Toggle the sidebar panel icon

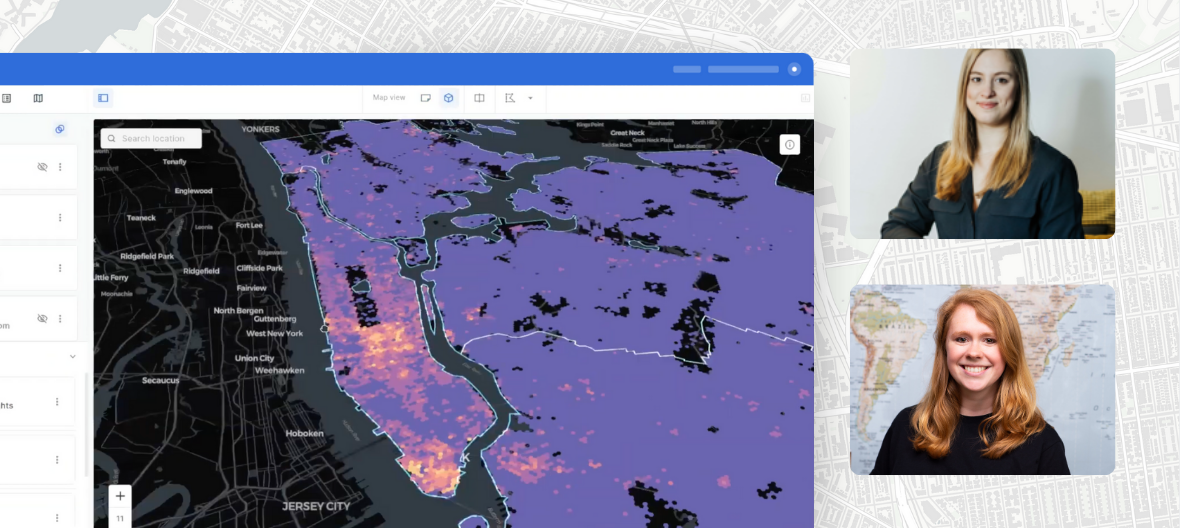pyautogui.click(x=103, y=98)
